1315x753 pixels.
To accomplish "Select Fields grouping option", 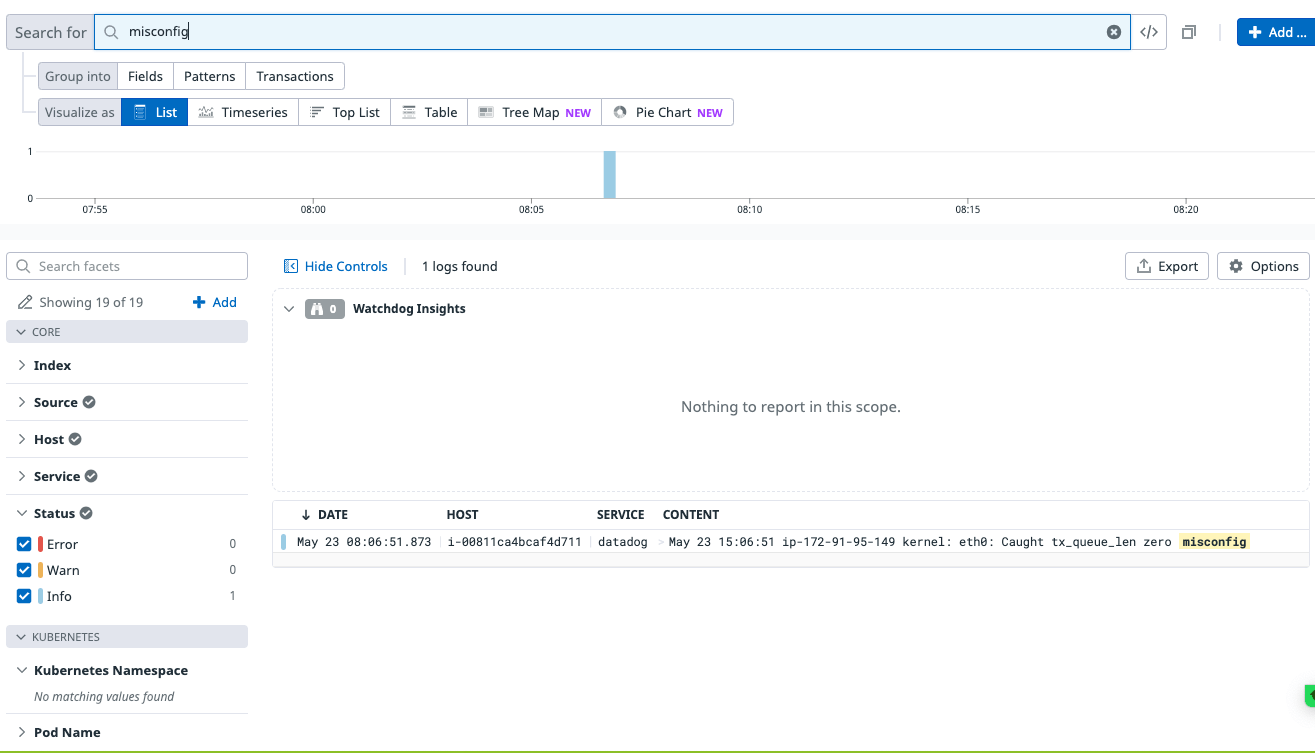I will [145, 76].
